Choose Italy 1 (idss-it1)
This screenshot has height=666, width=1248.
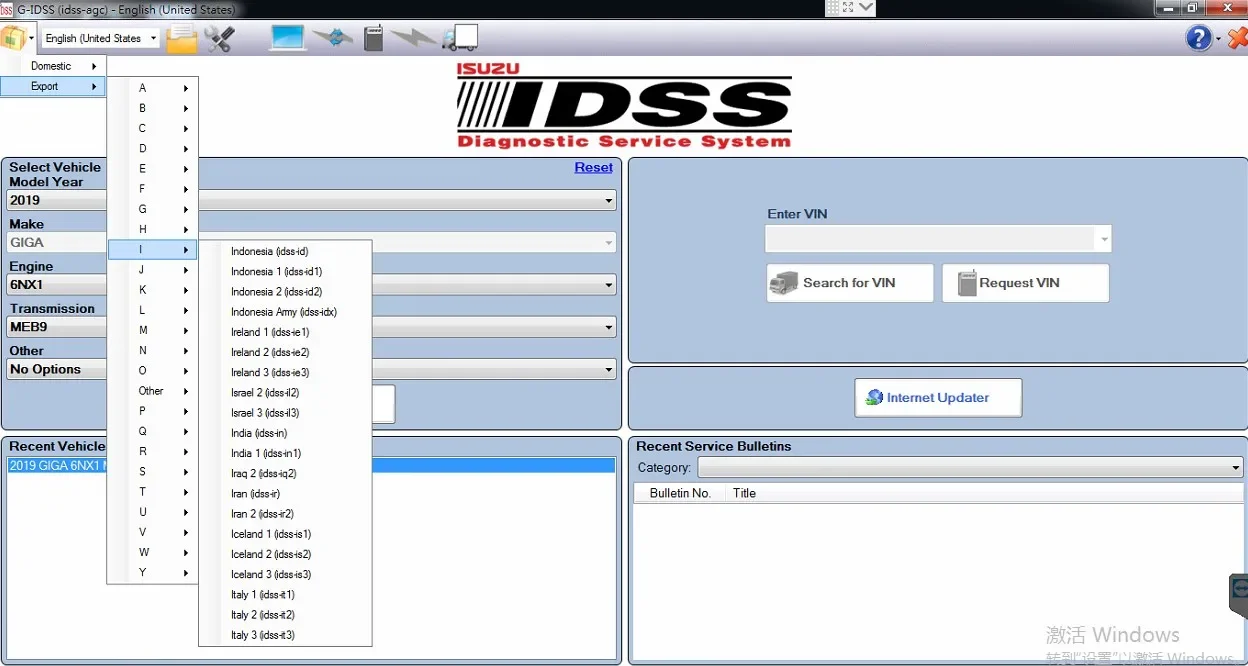[x=286, y=595]
